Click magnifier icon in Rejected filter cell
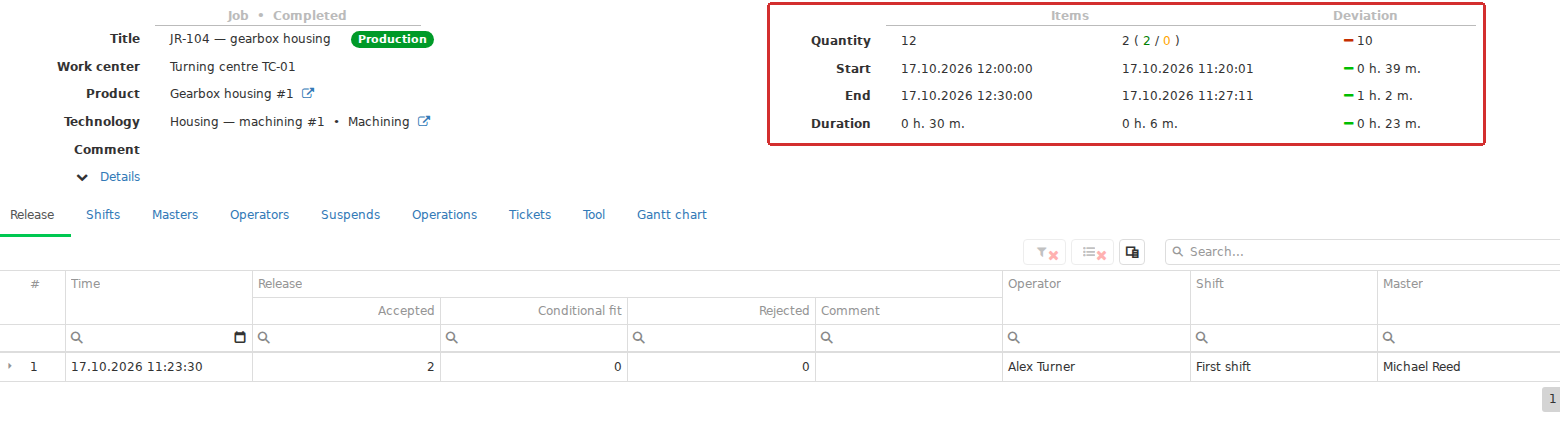The height and width of the screenshot is (422, 1560). 639,338
